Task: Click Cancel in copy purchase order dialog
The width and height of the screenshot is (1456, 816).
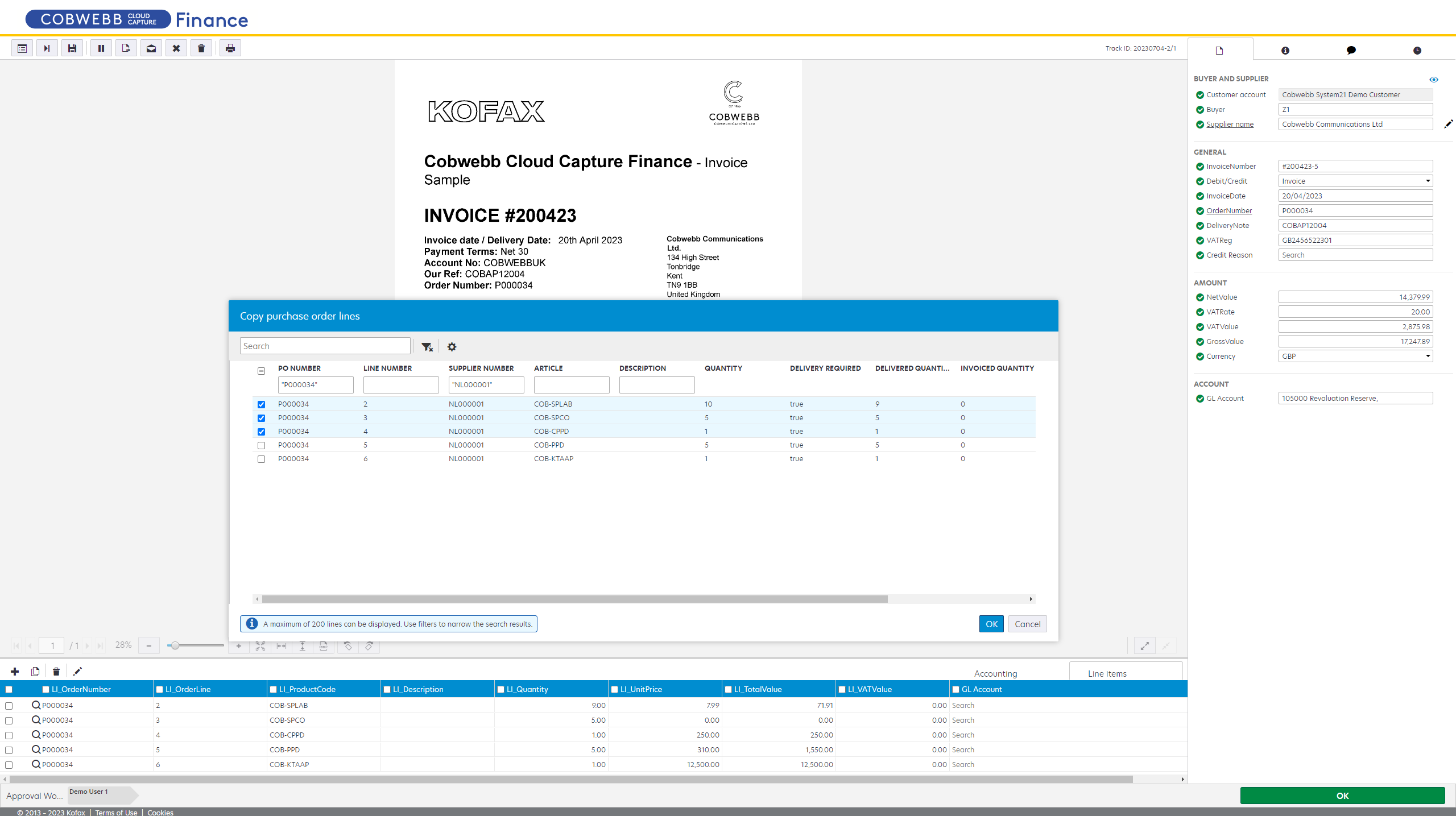Action: point(1027,624)
